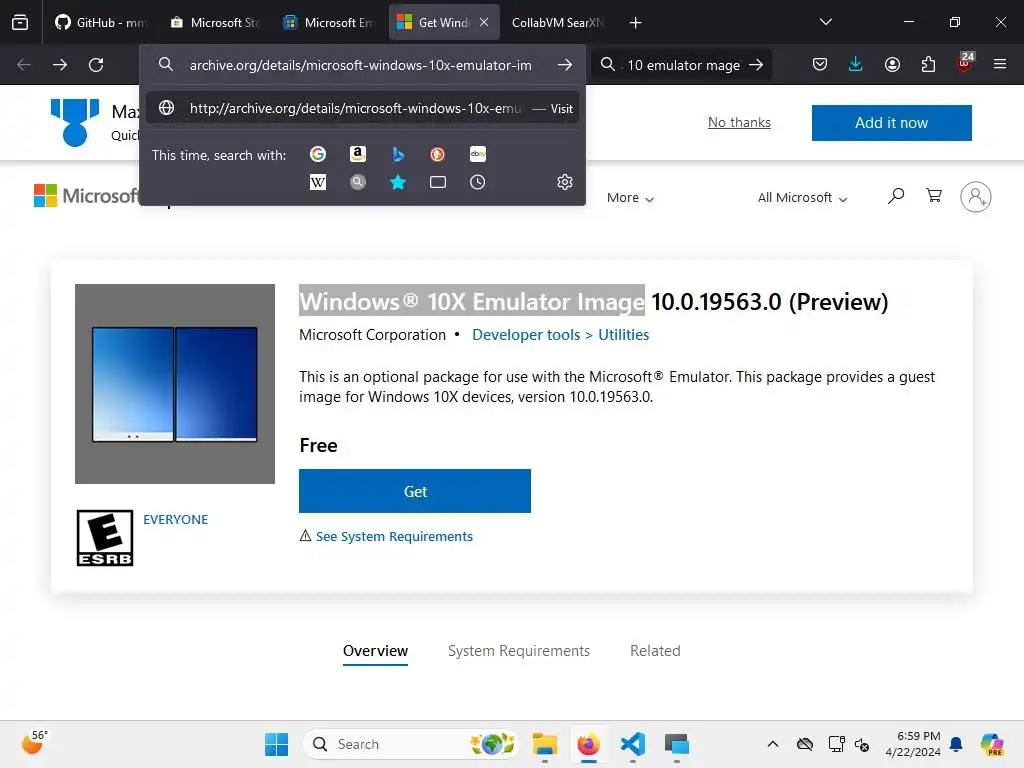Switch to the Microsoft Emulator tab
The image size is (1024, 768).
coord(330,22)
